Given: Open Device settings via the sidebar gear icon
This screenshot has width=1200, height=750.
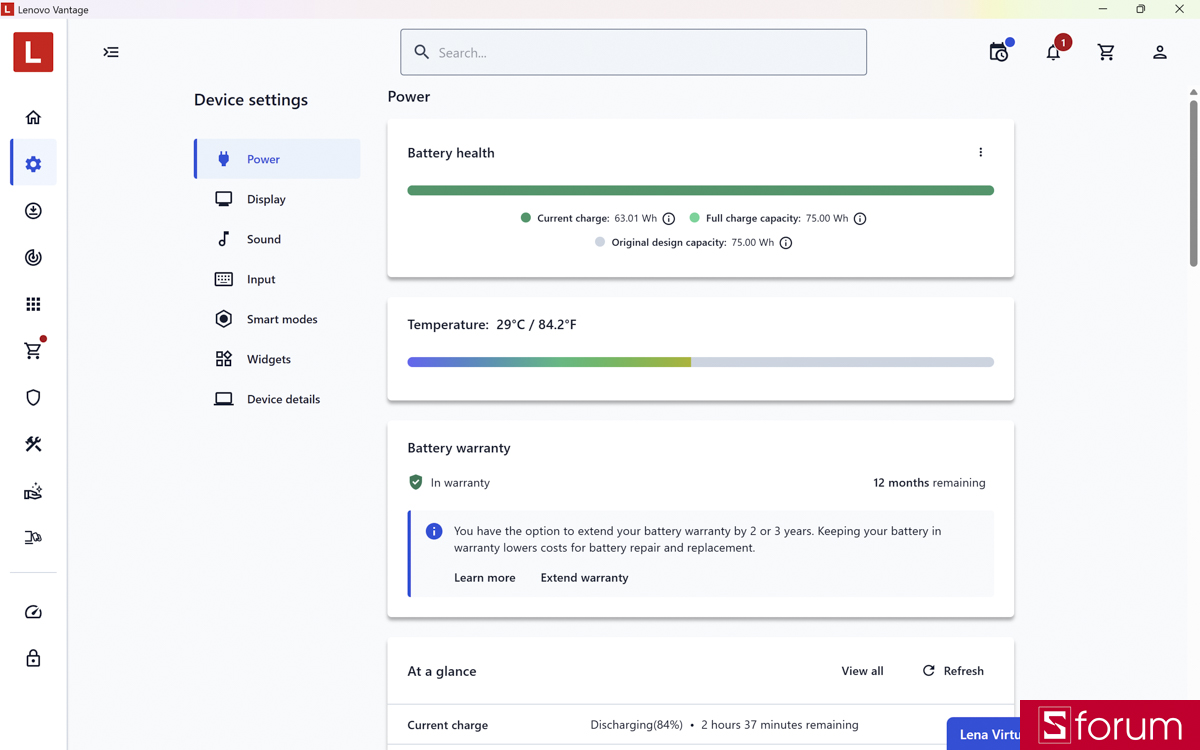Looking at the screenshot, I should click(x=33, y=164).
